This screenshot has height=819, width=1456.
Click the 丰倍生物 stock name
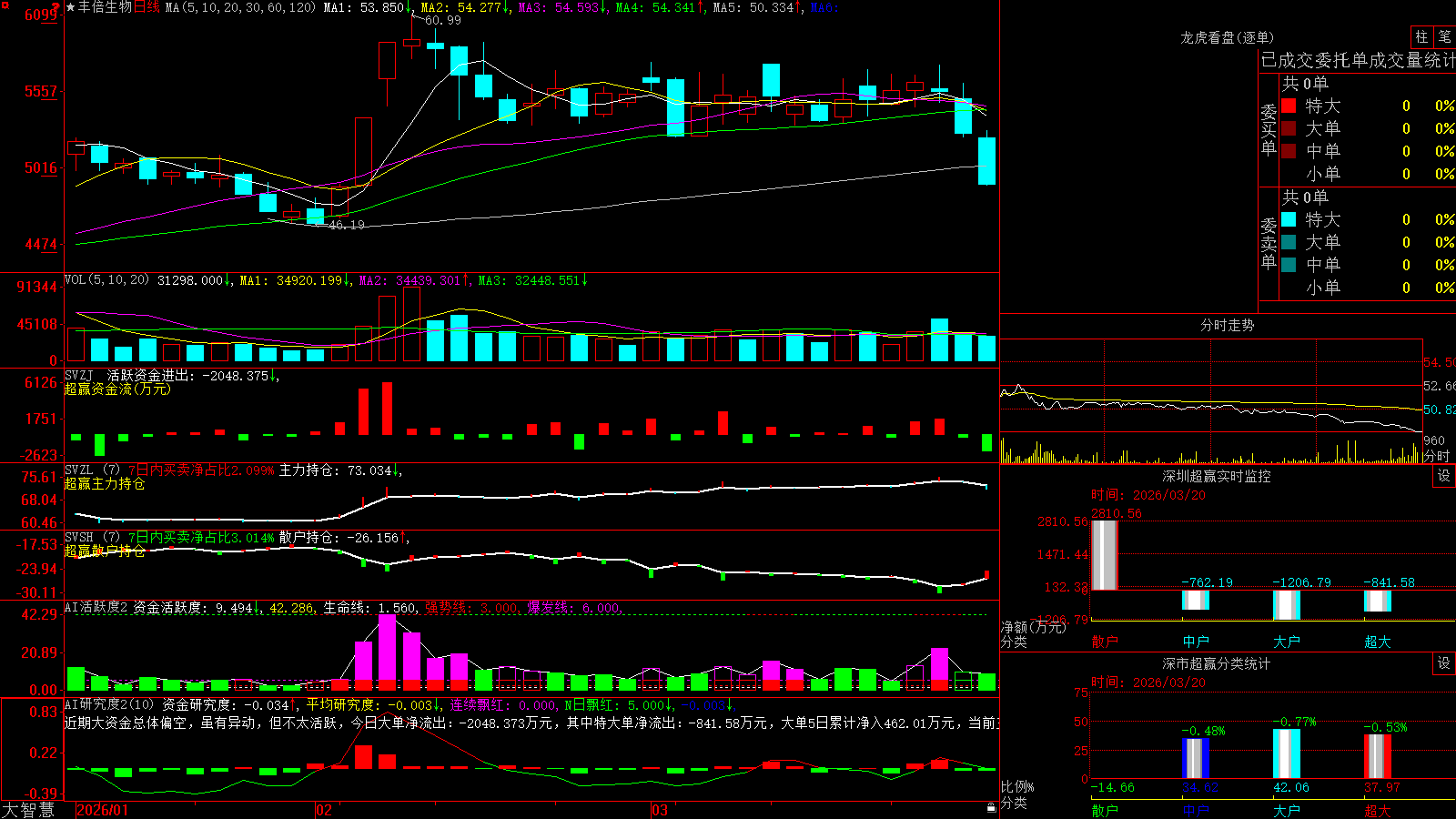click(105, 7)
